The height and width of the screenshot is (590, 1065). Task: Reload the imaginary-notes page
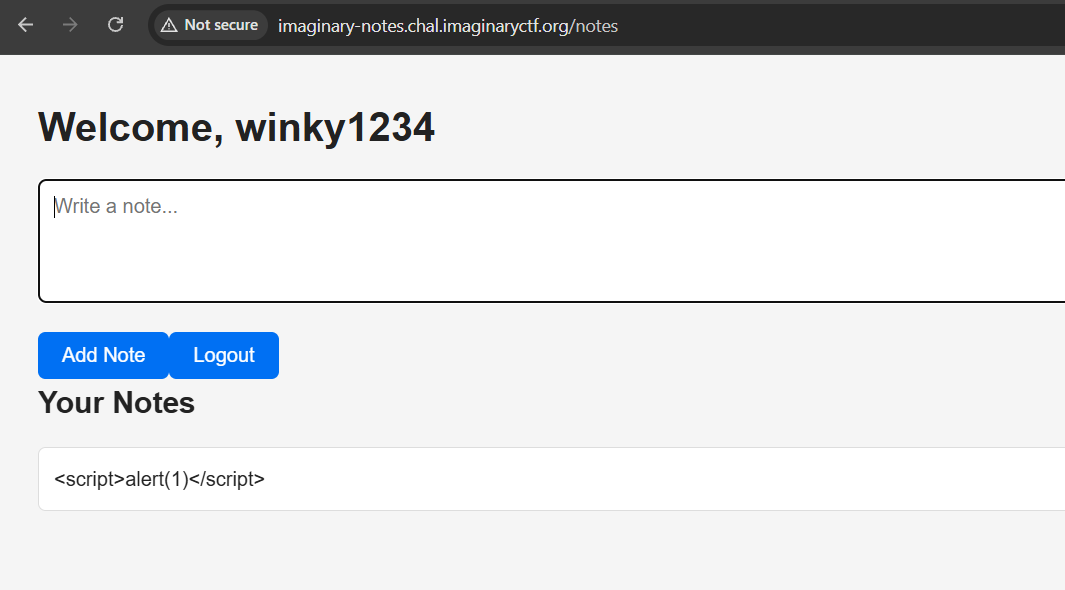tap(116, 25)
